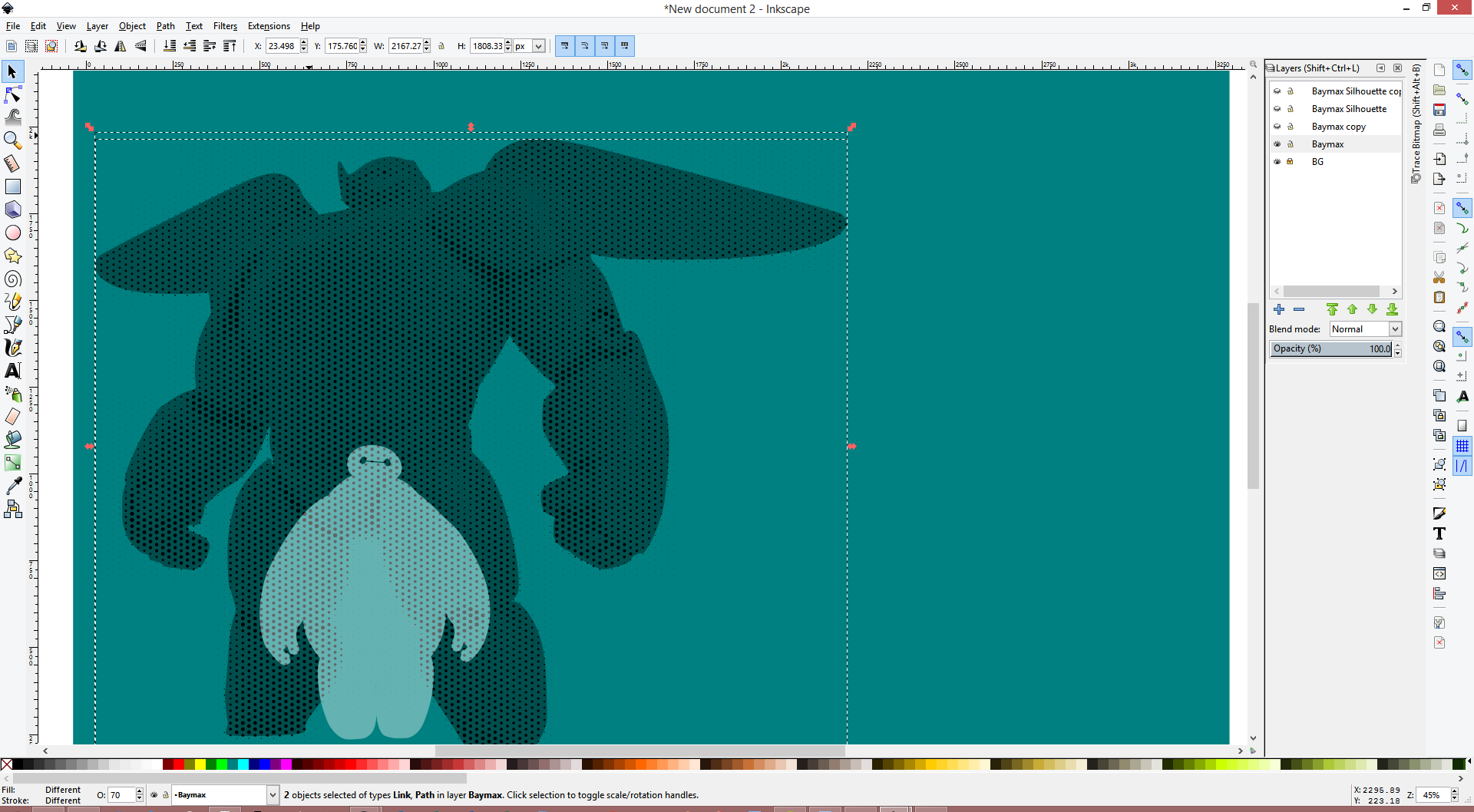Select the Ellipse circle tool
This screenshot has width=1474, height=812.
click(x=12, y=233)
